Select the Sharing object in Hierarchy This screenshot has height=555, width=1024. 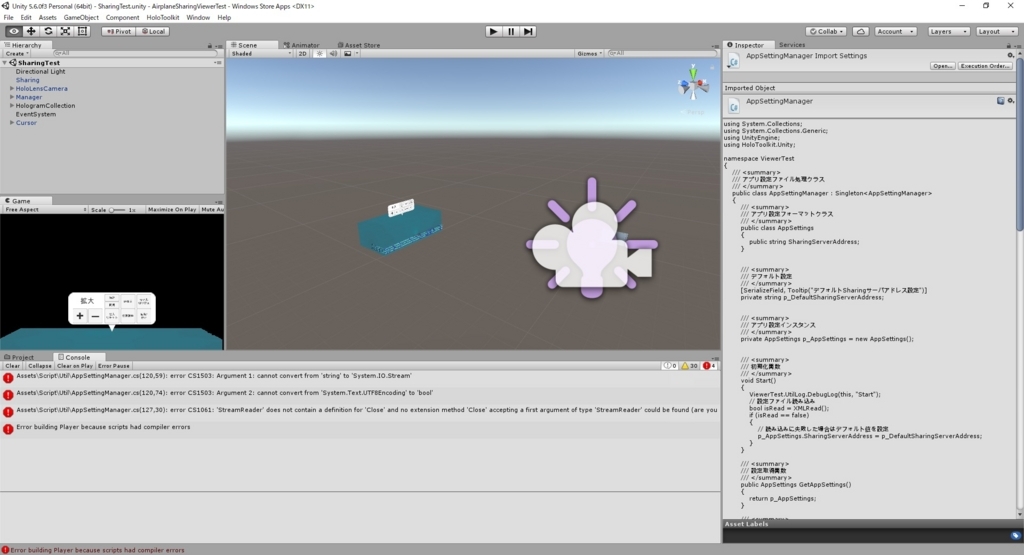pos(27,80)
